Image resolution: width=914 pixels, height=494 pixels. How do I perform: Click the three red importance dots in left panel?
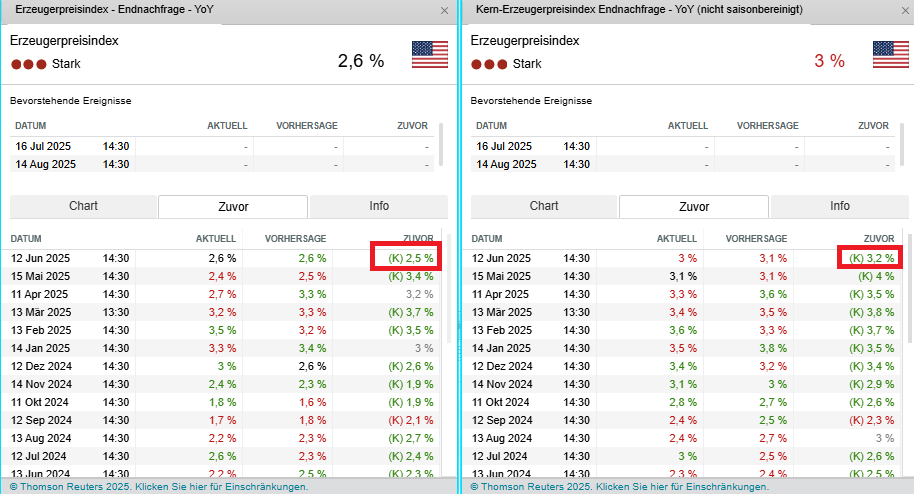coord(29,64)
